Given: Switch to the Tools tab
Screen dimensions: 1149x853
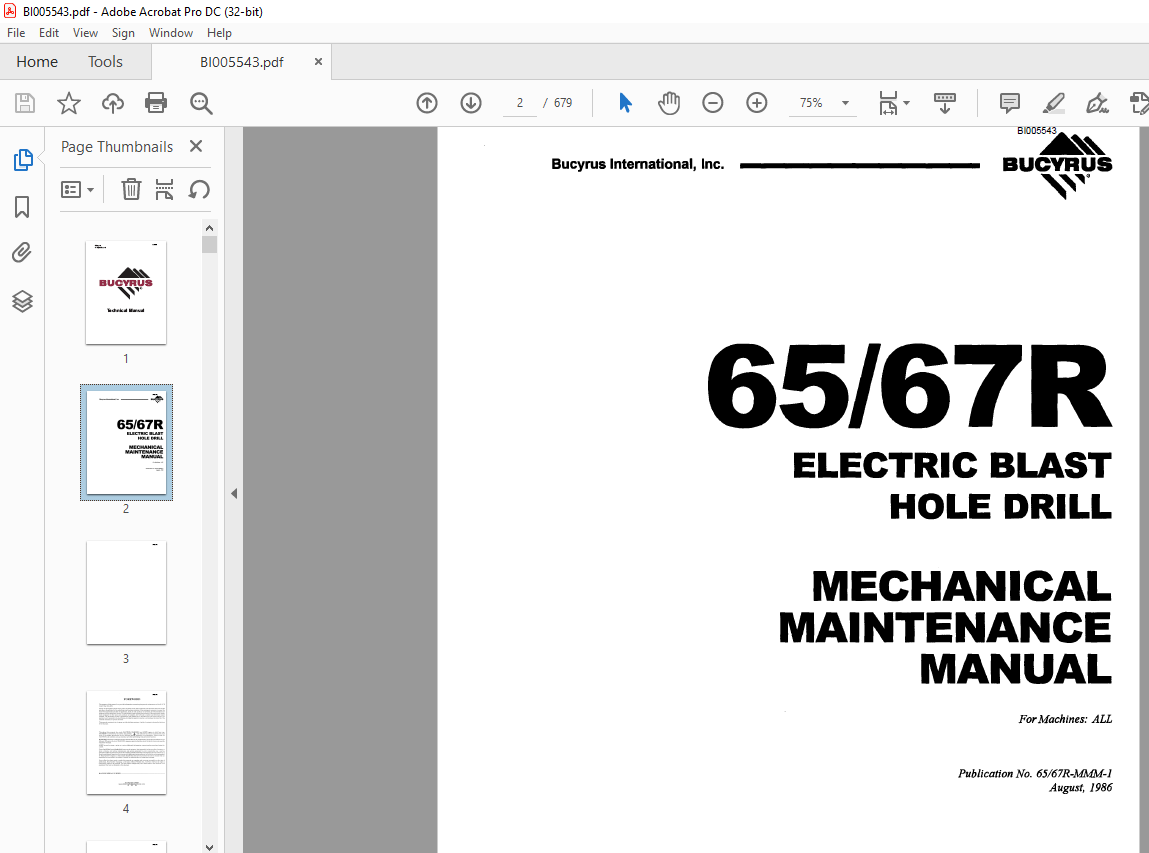Looking at the screenshot, I should point(106,62).
